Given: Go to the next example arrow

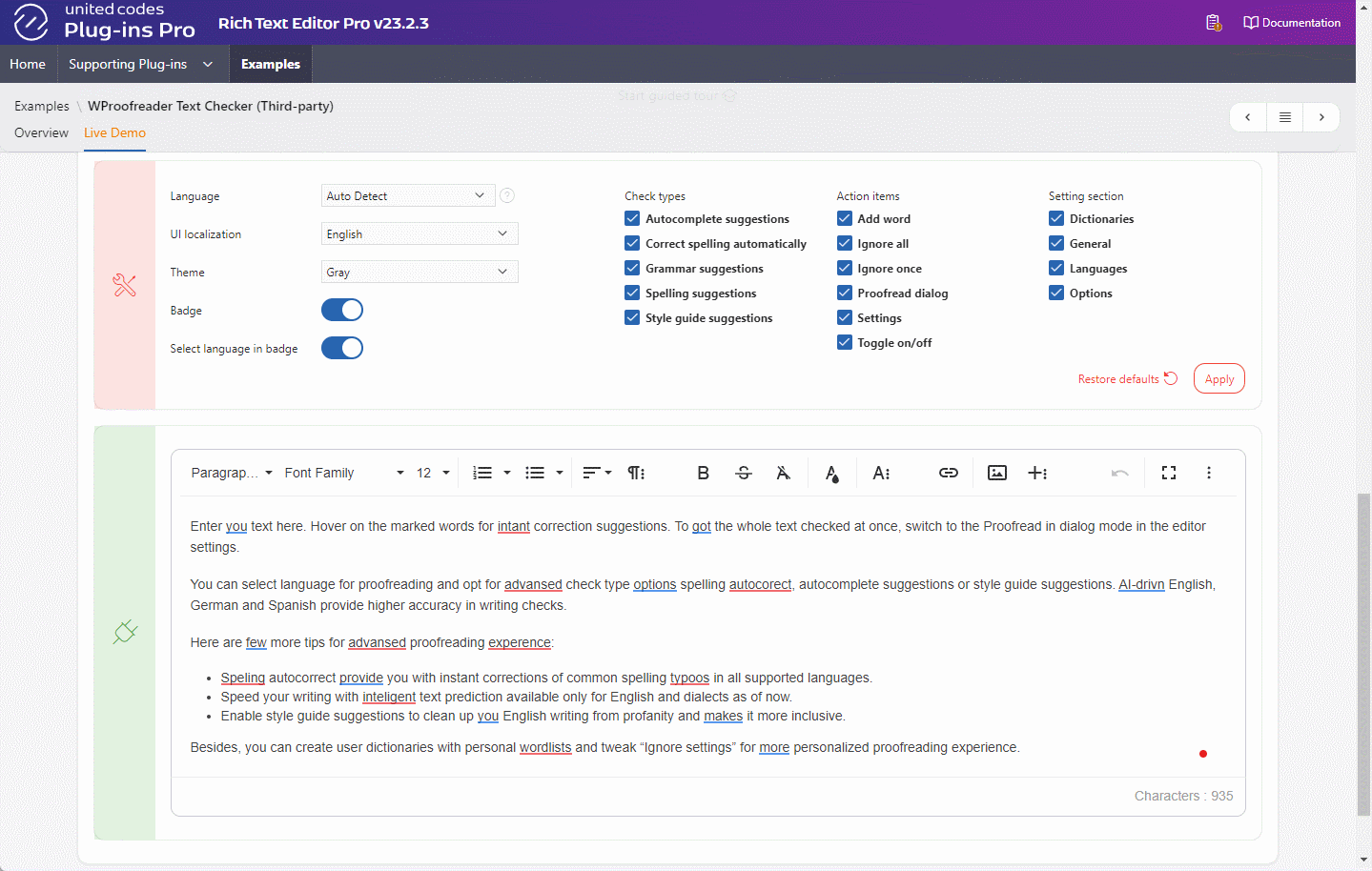Looking at the screenshot, I should coord(1321,117).
